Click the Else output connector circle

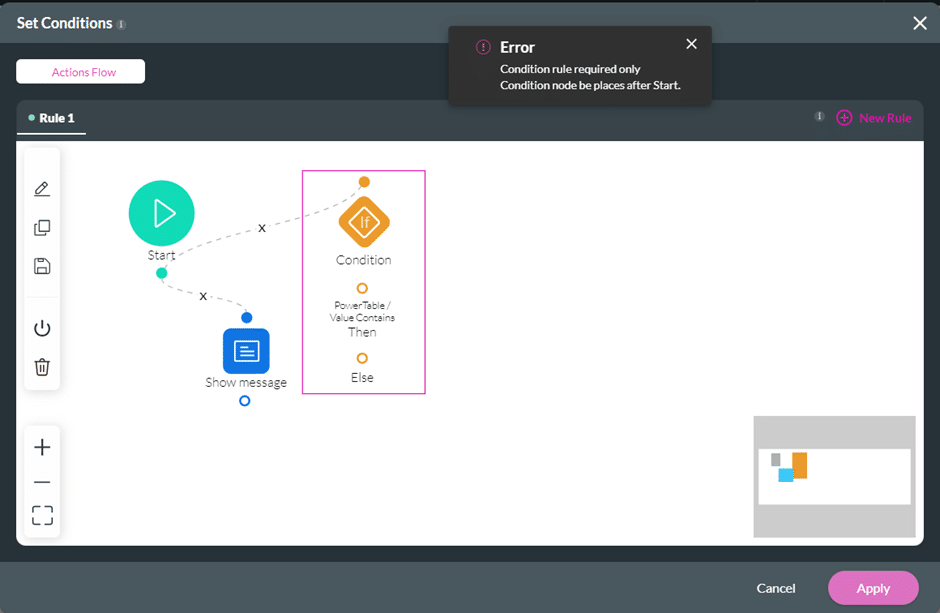pyautogui.click(x=362, y=358)
